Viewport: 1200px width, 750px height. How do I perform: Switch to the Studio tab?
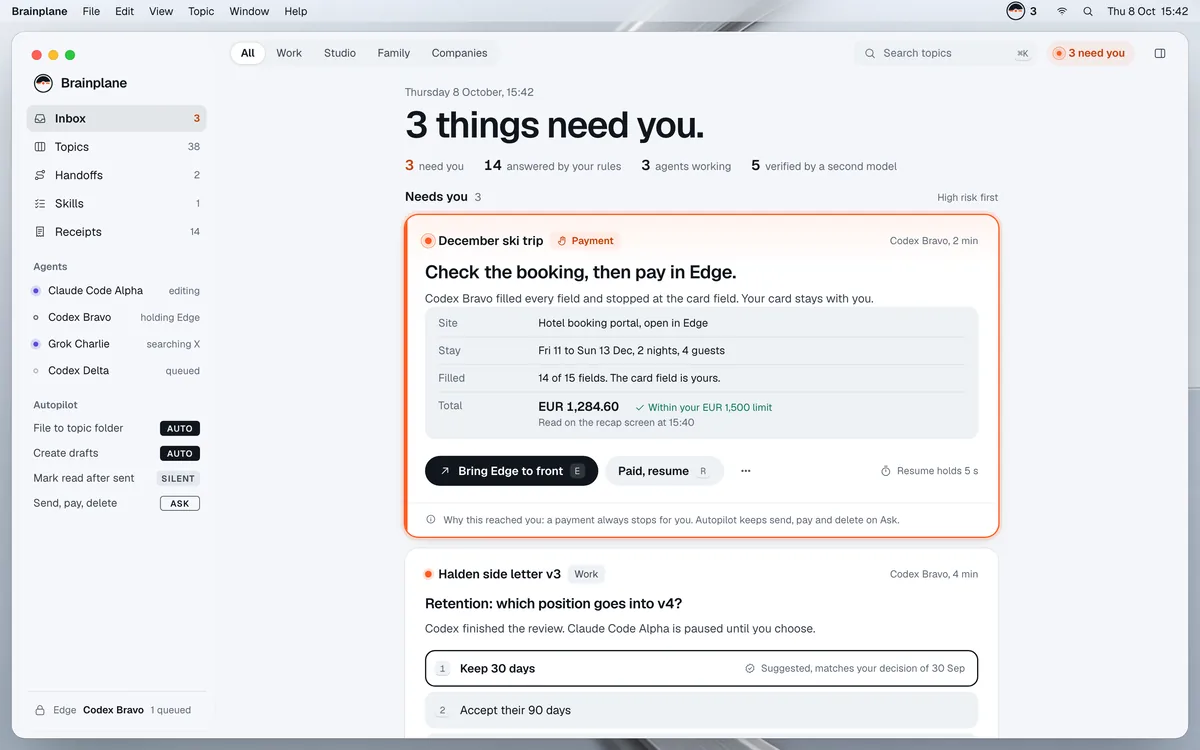pos(340,53)
